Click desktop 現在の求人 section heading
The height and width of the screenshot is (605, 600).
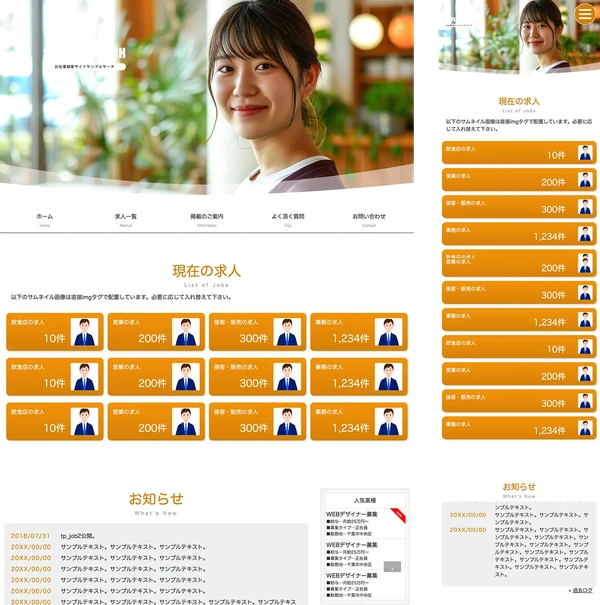click(x=206, y=271)
